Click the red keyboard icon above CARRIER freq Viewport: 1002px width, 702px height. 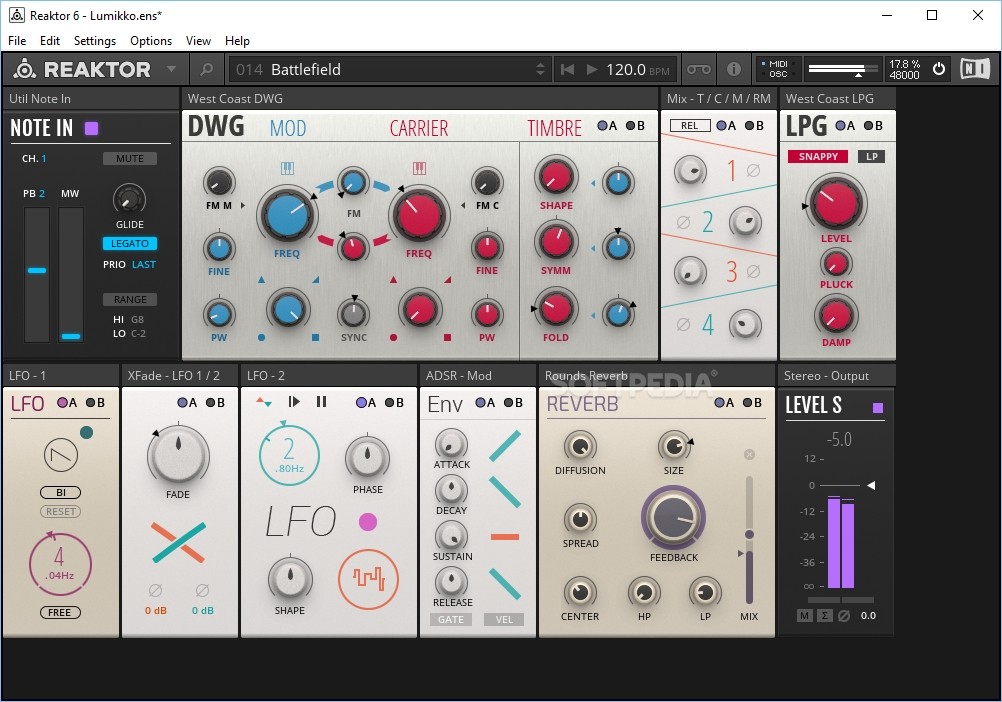pyautogui.click(x=419, y=169)
